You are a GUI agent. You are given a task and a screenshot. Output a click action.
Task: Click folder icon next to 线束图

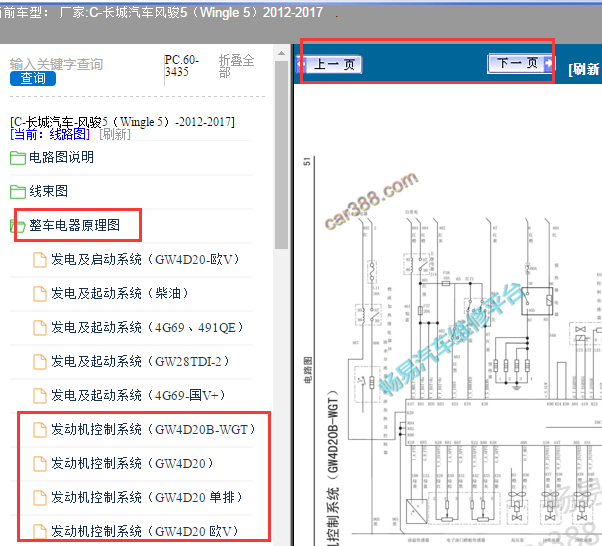(18, 192)
